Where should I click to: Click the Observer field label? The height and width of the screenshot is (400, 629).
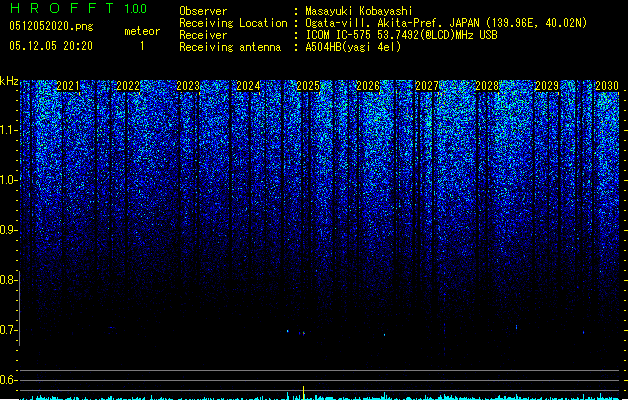click(x=203, y=11)
